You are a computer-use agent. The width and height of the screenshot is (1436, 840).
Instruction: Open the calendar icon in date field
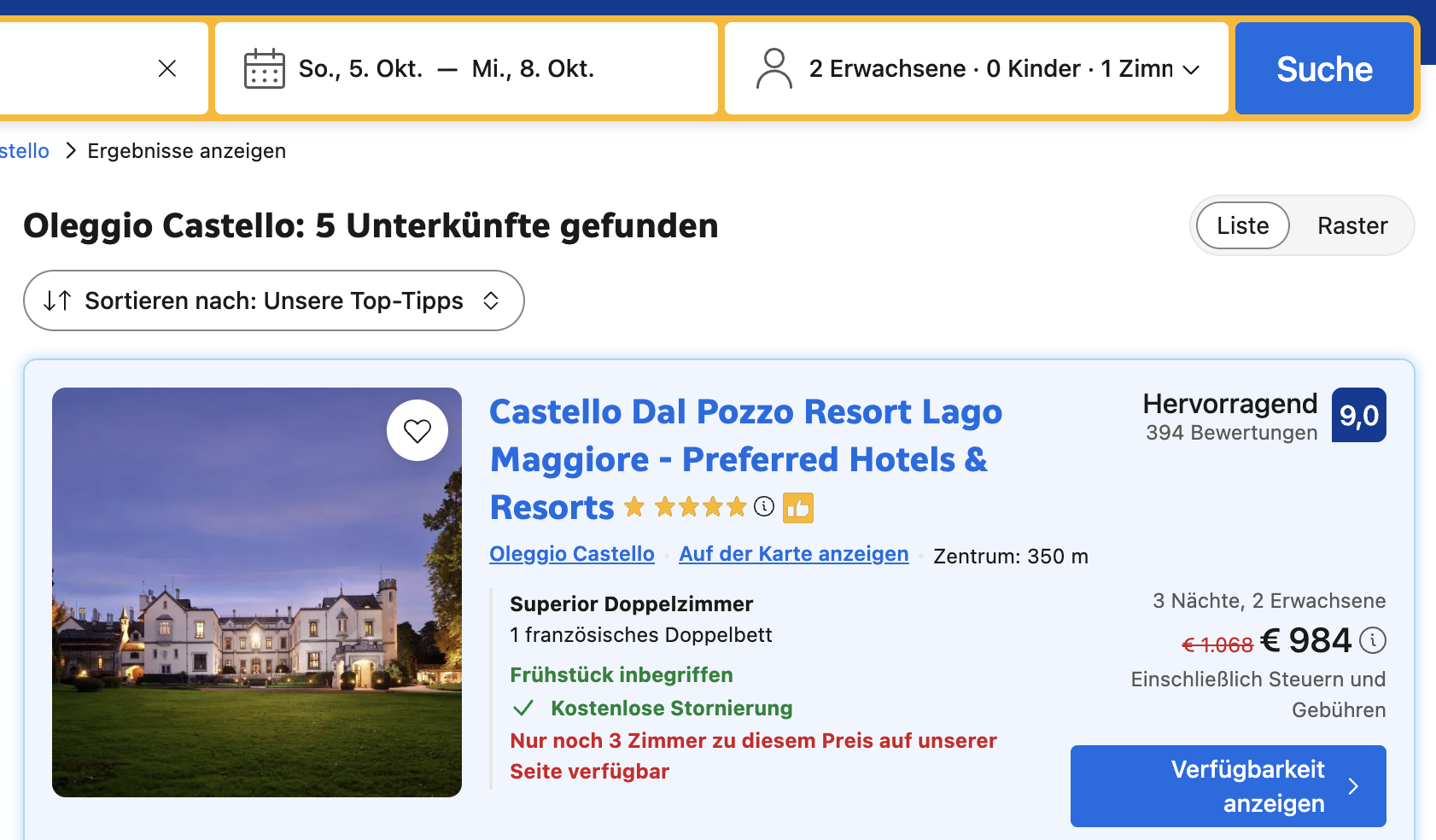click(265, 68)
